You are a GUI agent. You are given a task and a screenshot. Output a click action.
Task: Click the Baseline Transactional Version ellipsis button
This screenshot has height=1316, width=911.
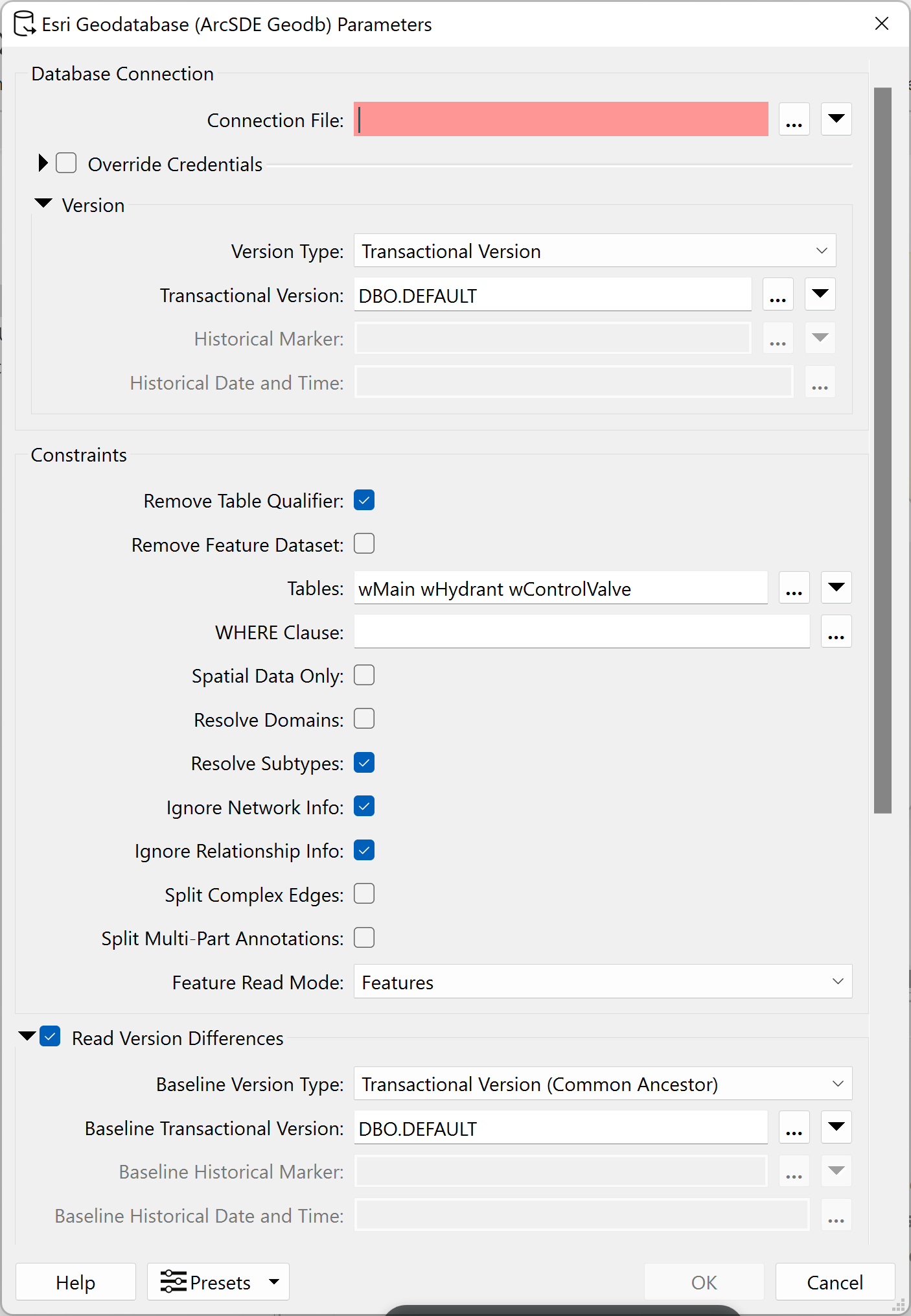(x=794, y=1128)
